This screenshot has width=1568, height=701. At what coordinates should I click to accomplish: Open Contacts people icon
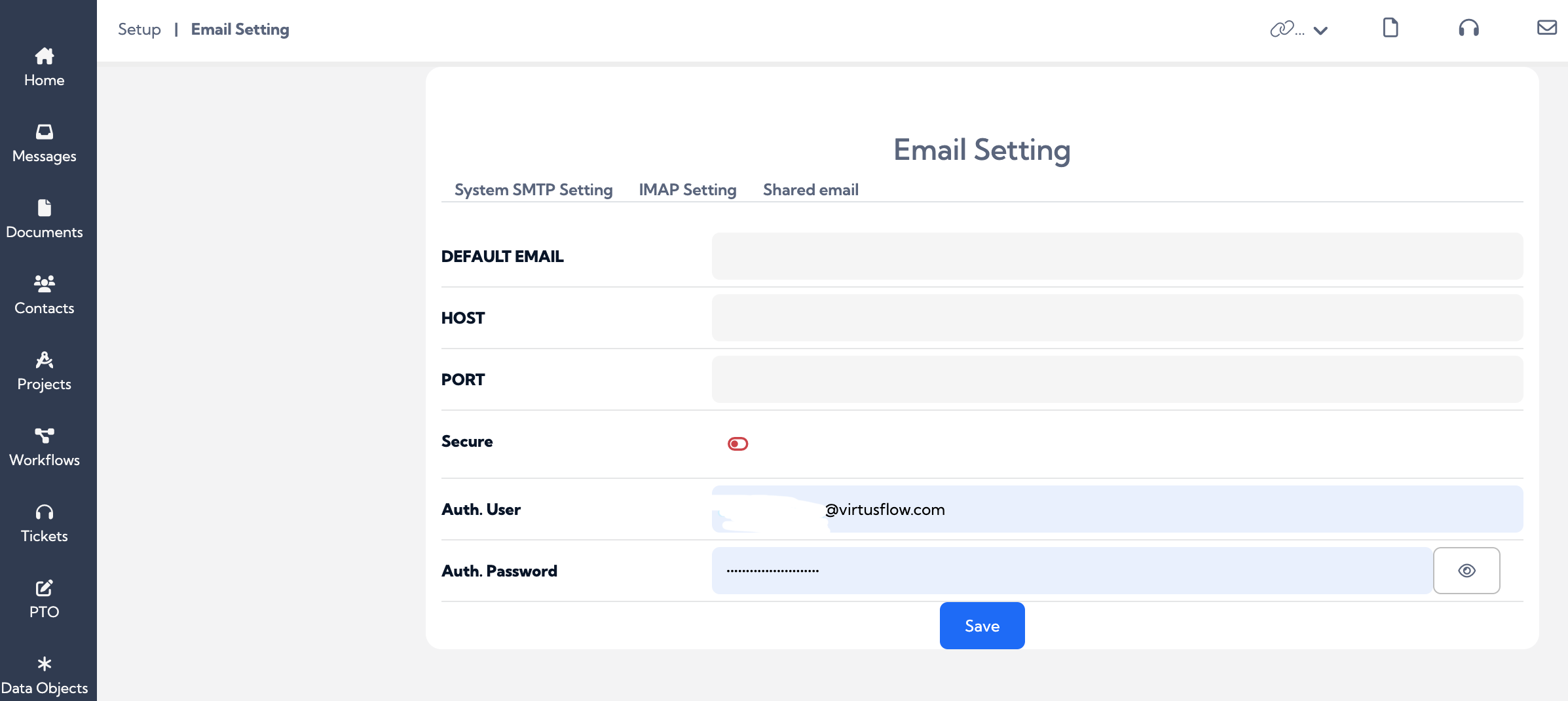[45, 284]
